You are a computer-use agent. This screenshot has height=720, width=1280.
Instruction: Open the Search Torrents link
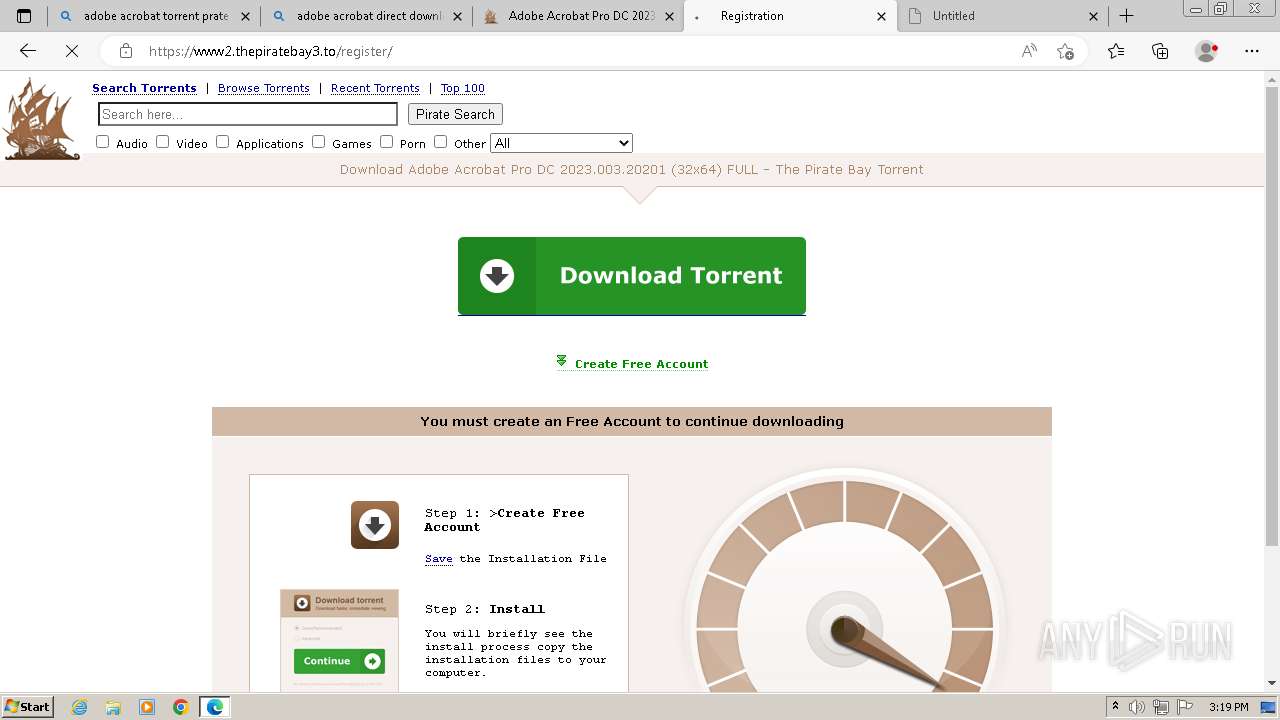pos(144,88)
